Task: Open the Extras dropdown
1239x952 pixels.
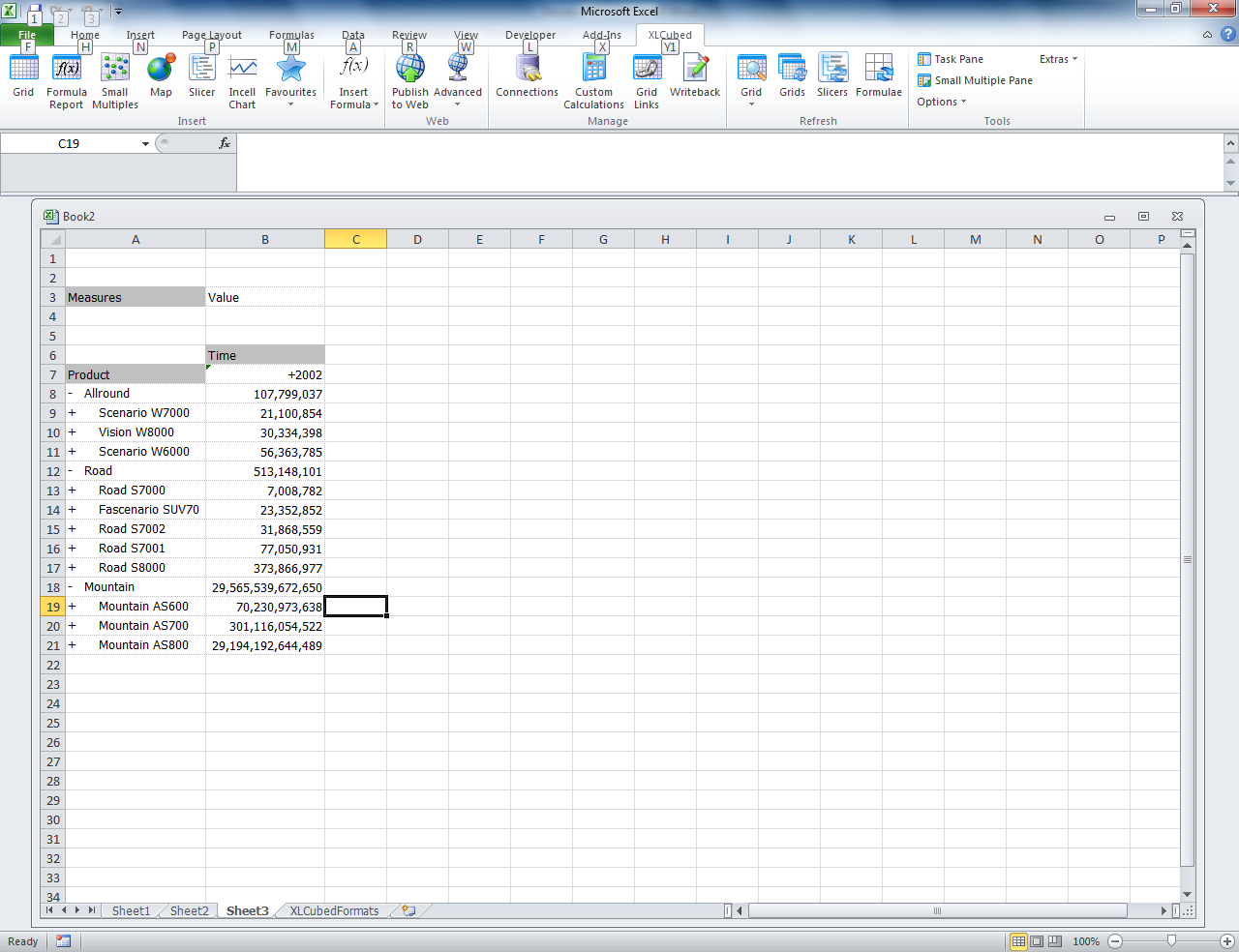Action: [x=1058, y=59]
